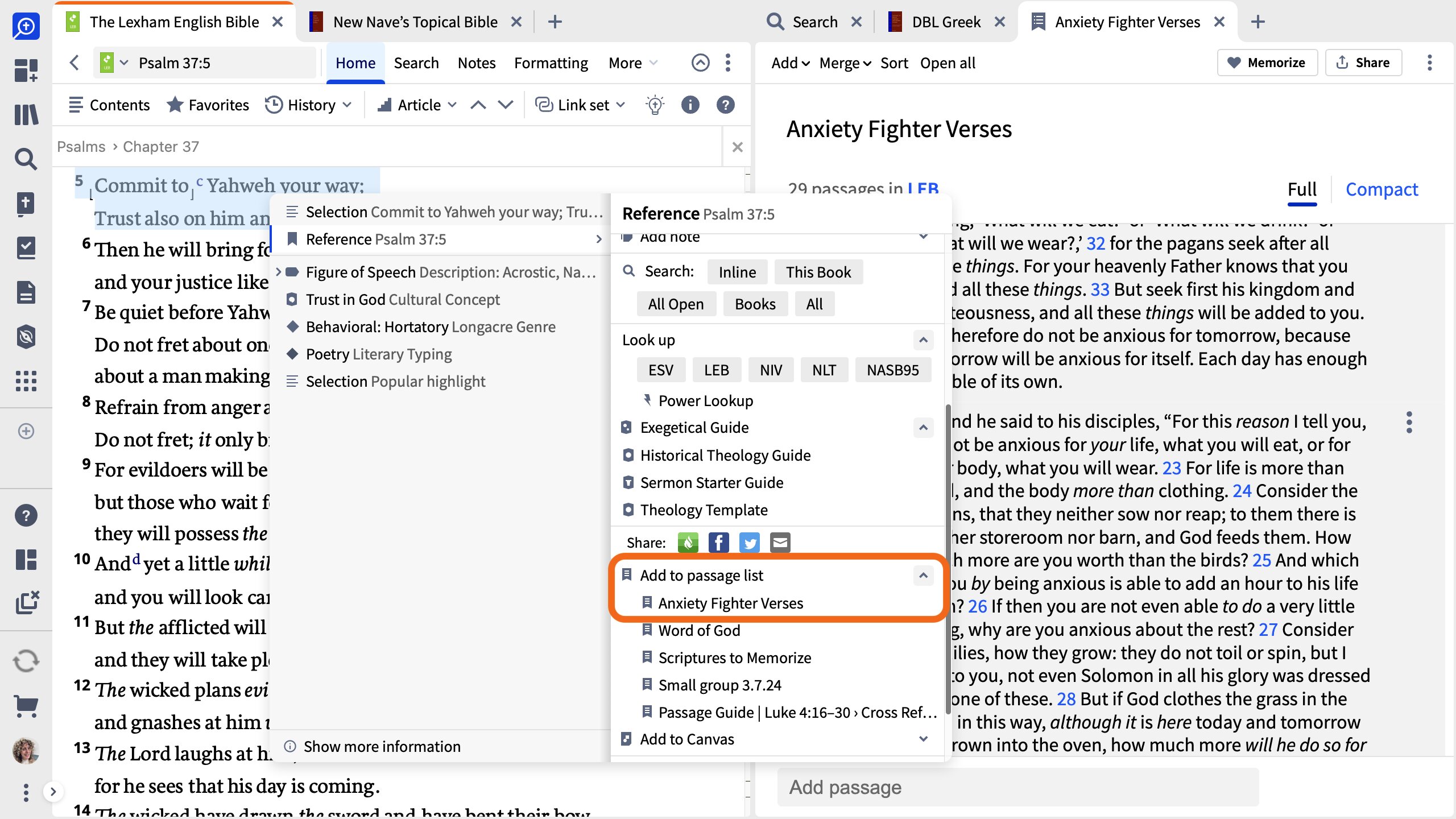Open the Search panel tab

[x=814, y=22]
